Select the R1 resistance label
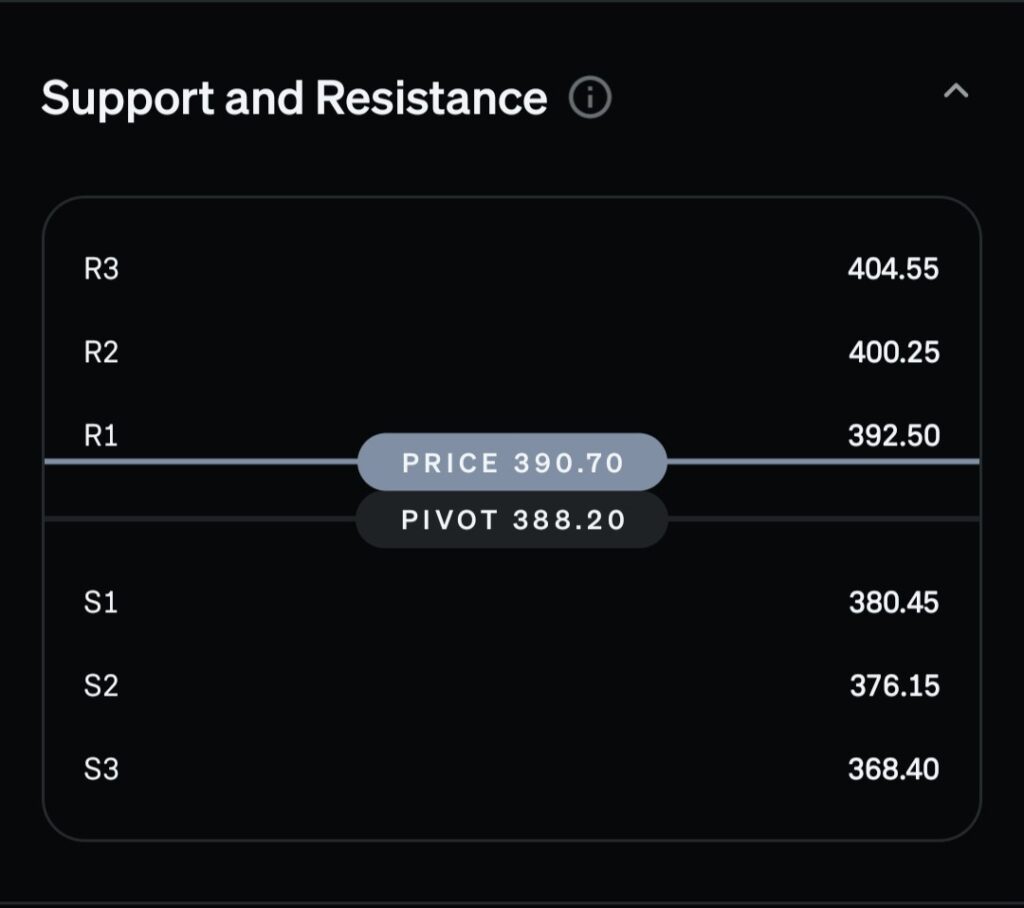1024x908 pixels. (x=101, y=435)
